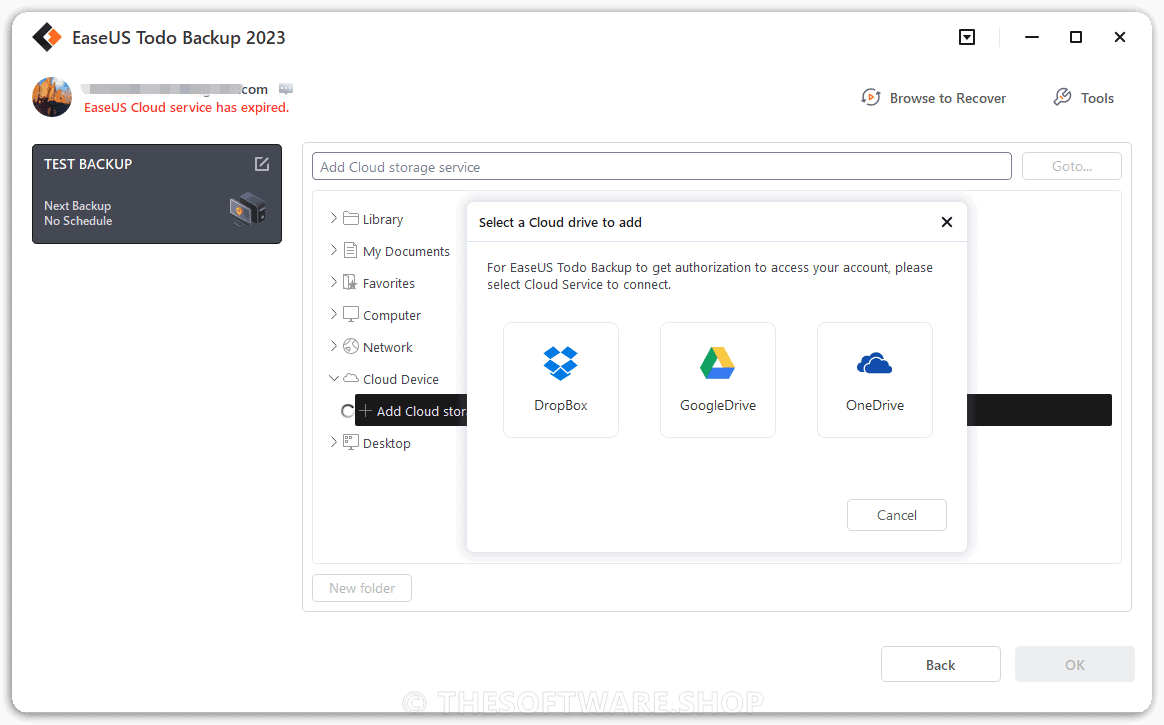Select the Add Cloud storage row label
This screenshot has height=725, width=1164.
(x=422, y=410)
